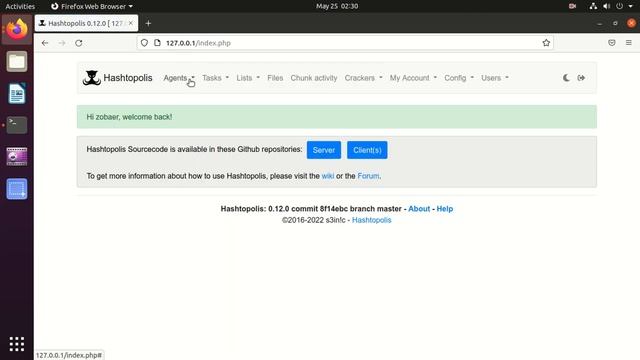Open Chunk activity page

[x=314, y=78]
